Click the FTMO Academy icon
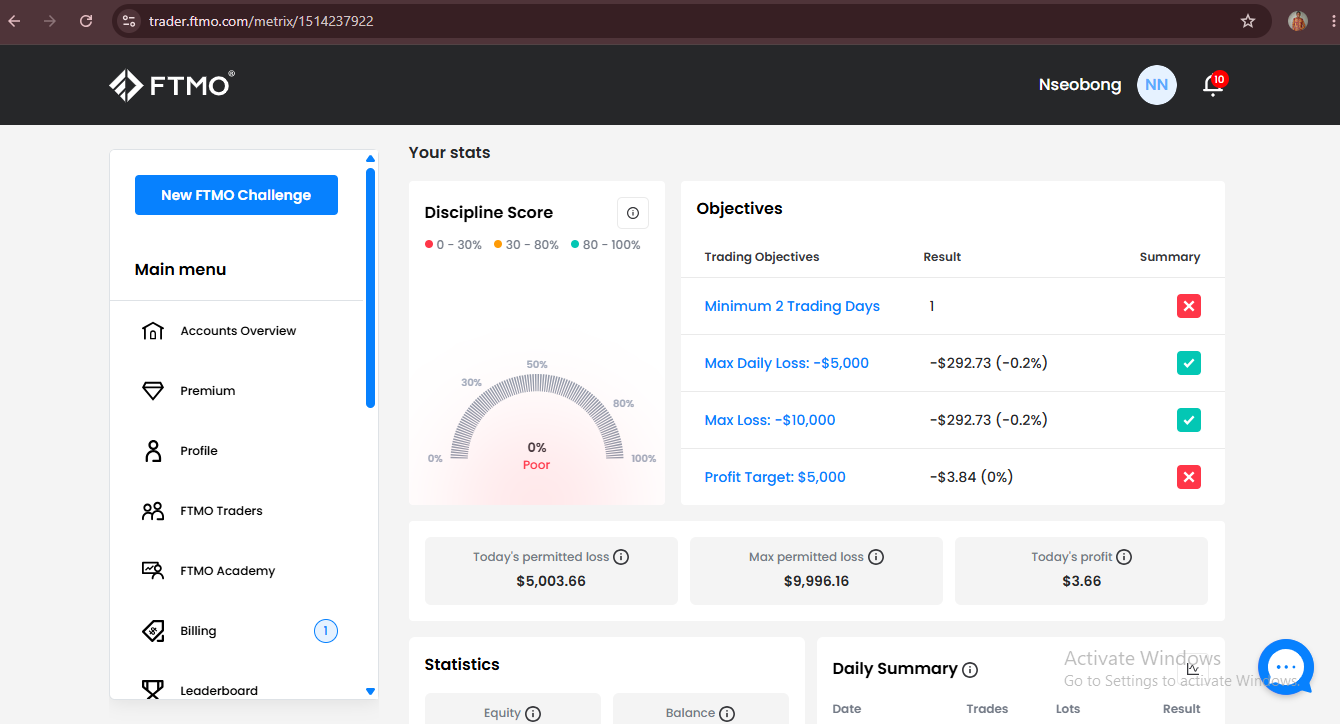 [153, 571]
